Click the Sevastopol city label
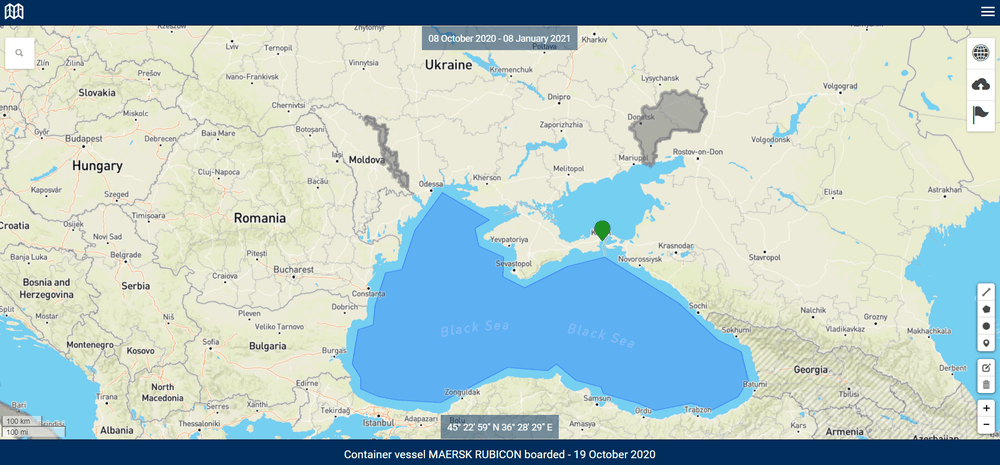1000x465 pixels. tap(513, 263)
